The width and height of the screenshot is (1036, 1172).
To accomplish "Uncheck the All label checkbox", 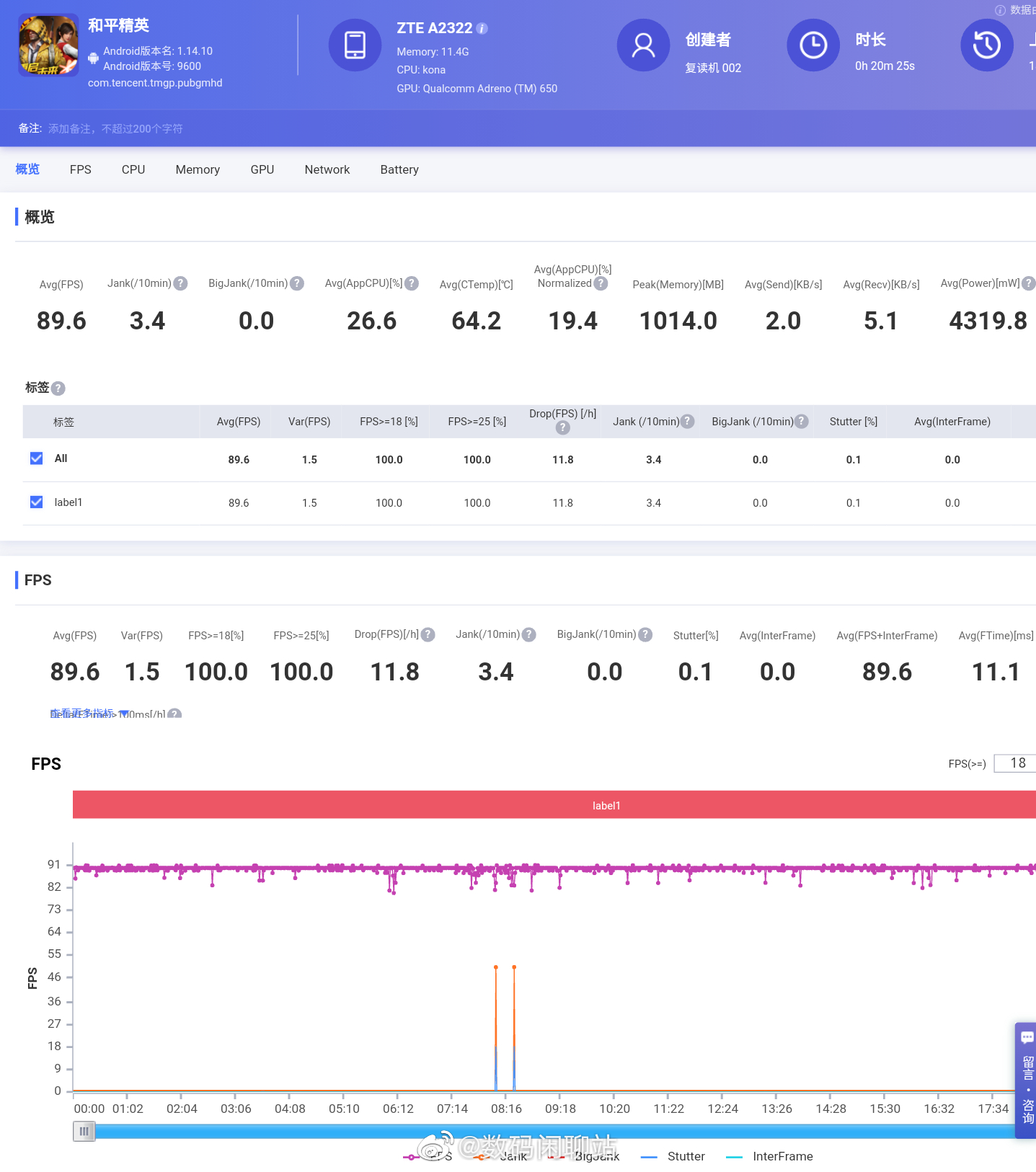I will 37,458.
